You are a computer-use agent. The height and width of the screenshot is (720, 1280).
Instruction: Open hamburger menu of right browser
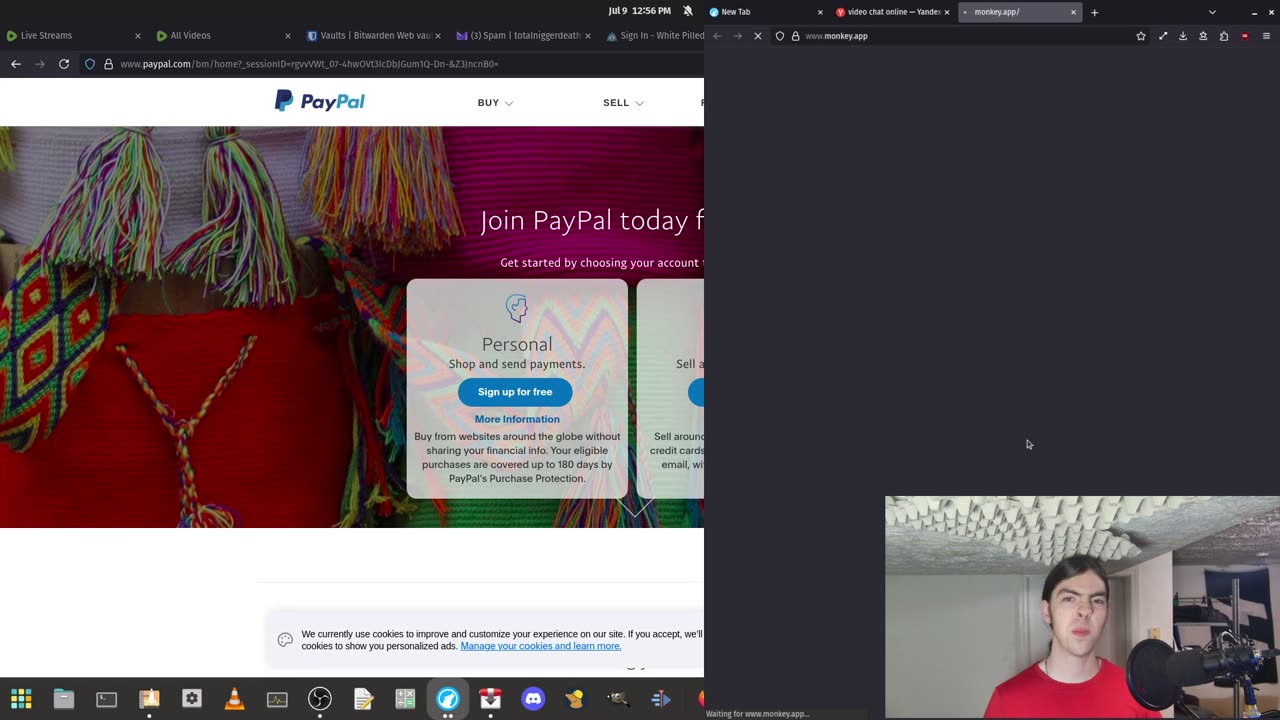[1266, 36]
